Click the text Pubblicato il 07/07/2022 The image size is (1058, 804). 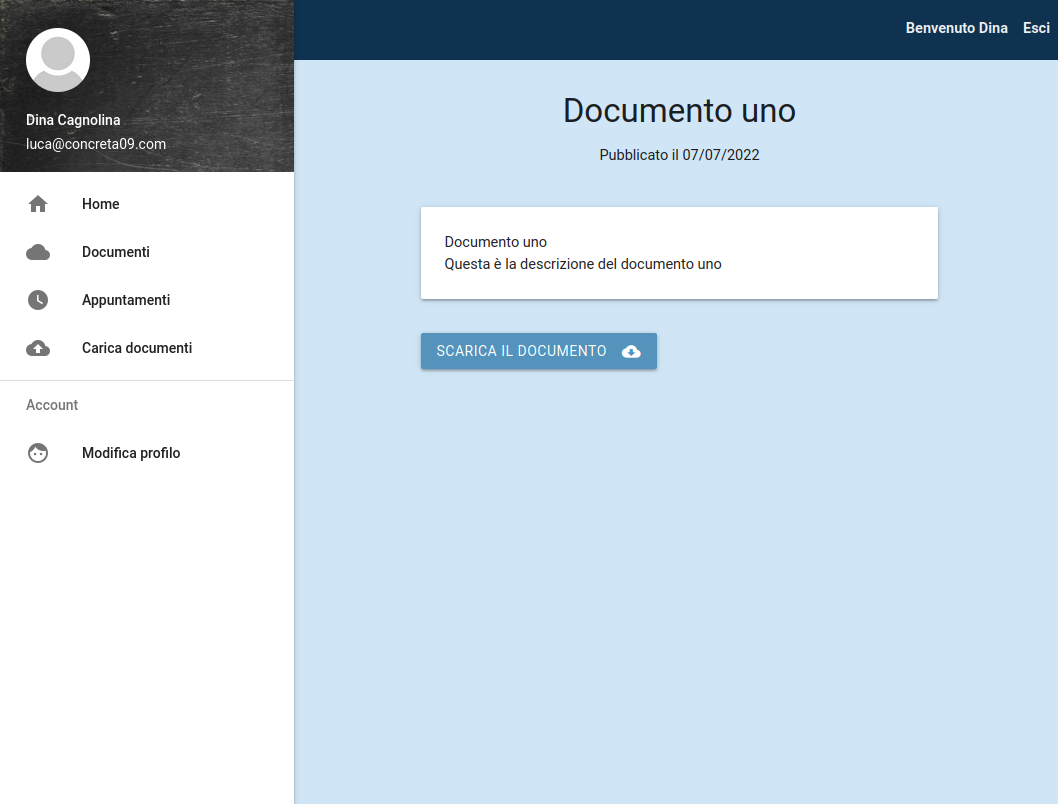pyautogui.click(x=679, y=155)
